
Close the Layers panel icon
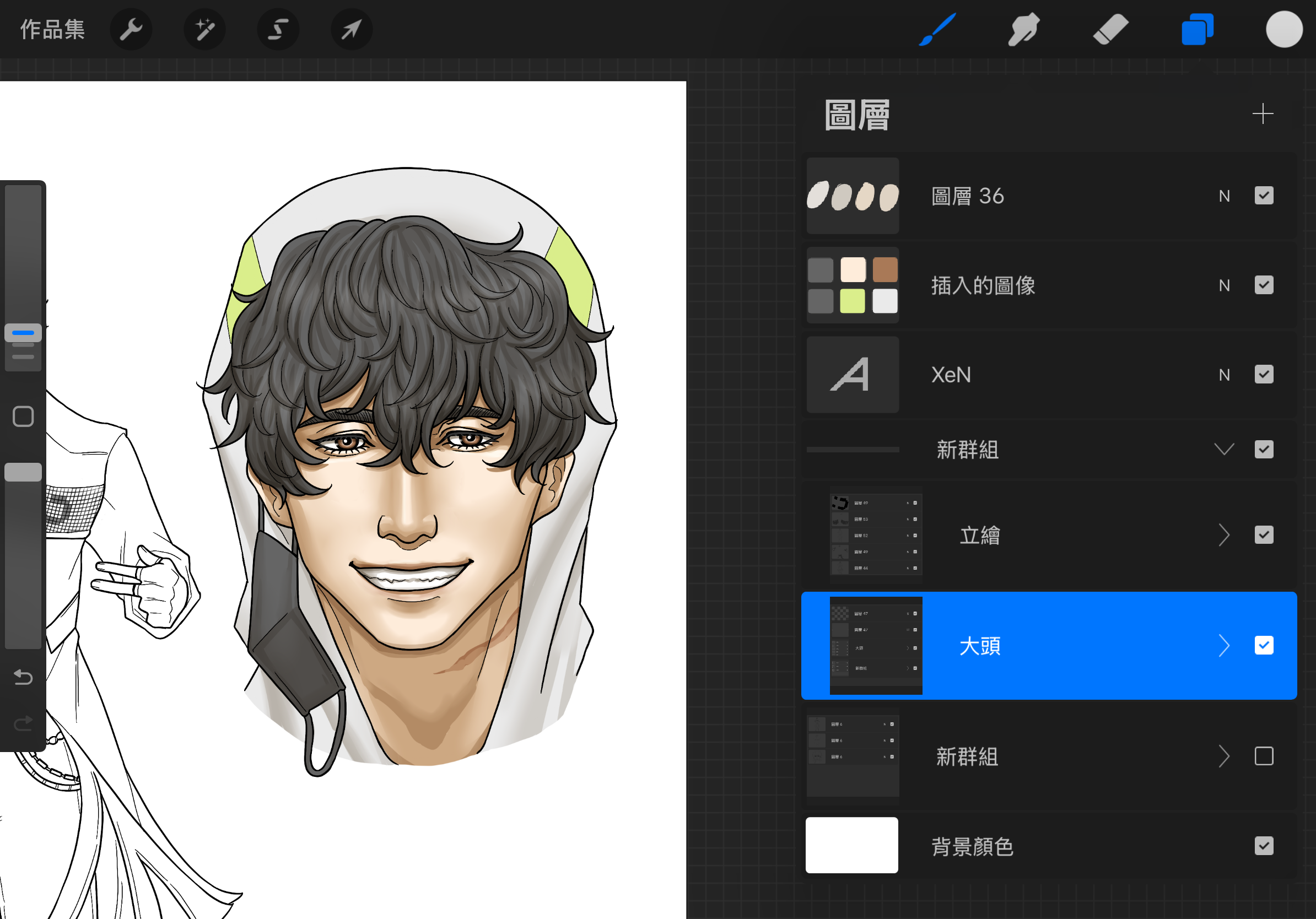click(x=1197, y=29)
